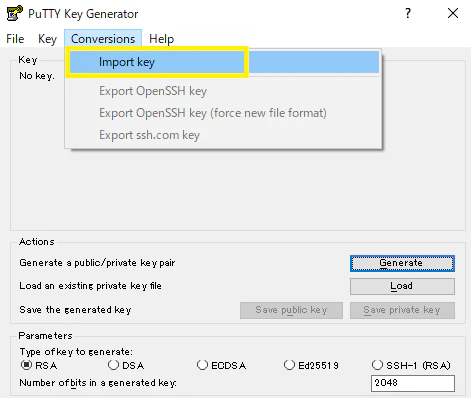Image resolution: width=471 pixels, height=398 pixels.
Task: Choose Import key from Conversions menu
Action: [x=223, y=62]
